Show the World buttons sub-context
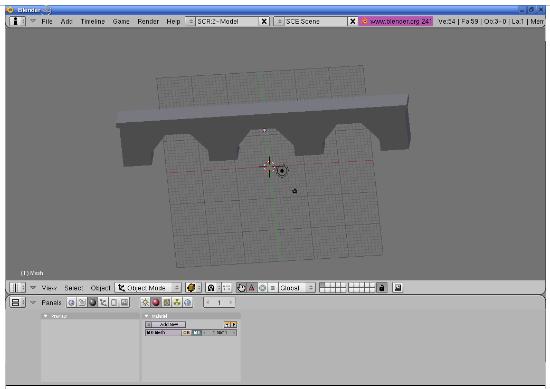 [188, 302]
